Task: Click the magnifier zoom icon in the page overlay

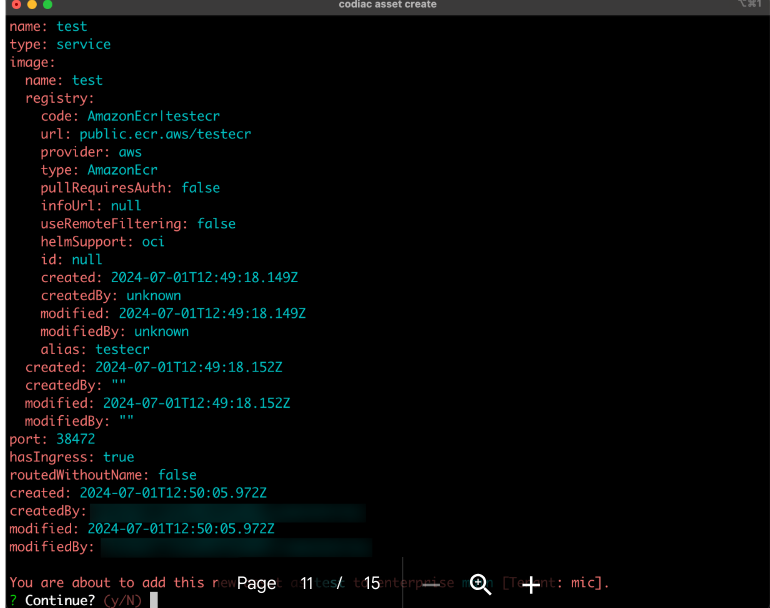Action: click(480, 584)
